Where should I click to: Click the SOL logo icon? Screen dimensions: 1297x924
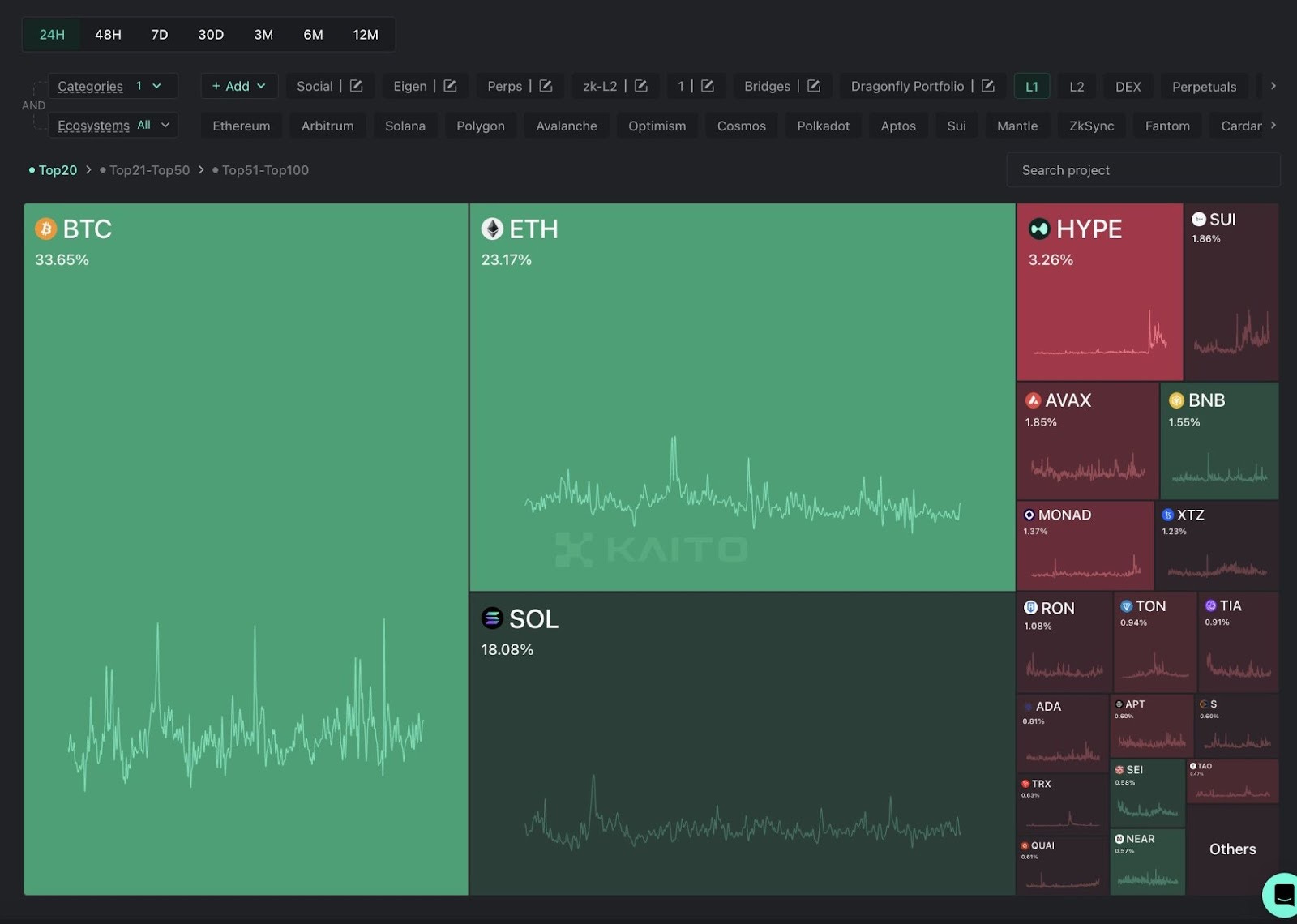(492, 618)
